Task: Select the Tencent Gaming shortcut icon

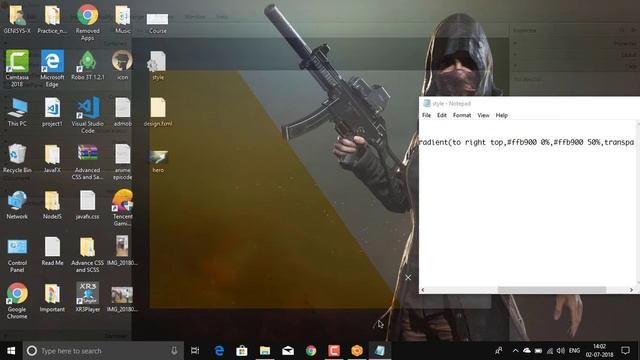Action: 122,207
